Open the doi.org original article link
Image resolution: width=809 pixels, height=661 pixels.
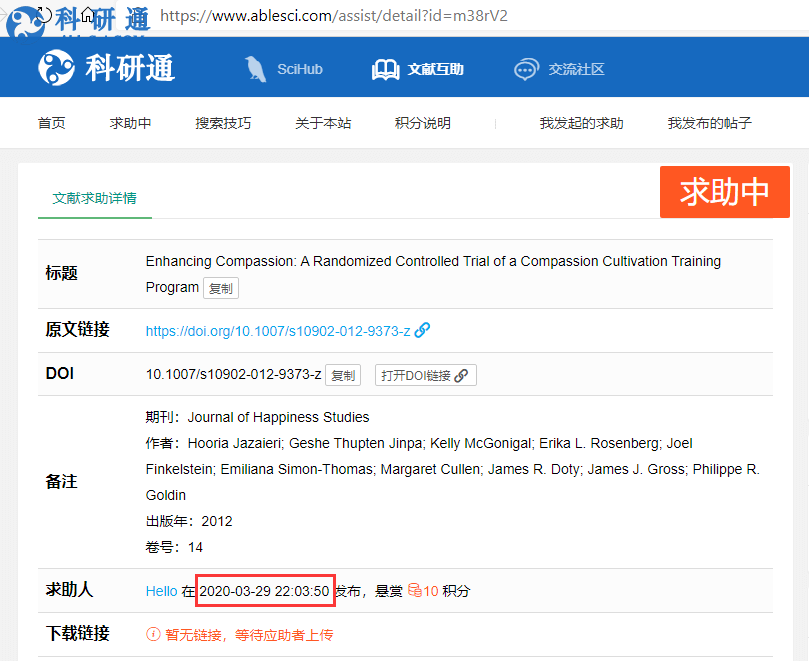coord(278,330)
